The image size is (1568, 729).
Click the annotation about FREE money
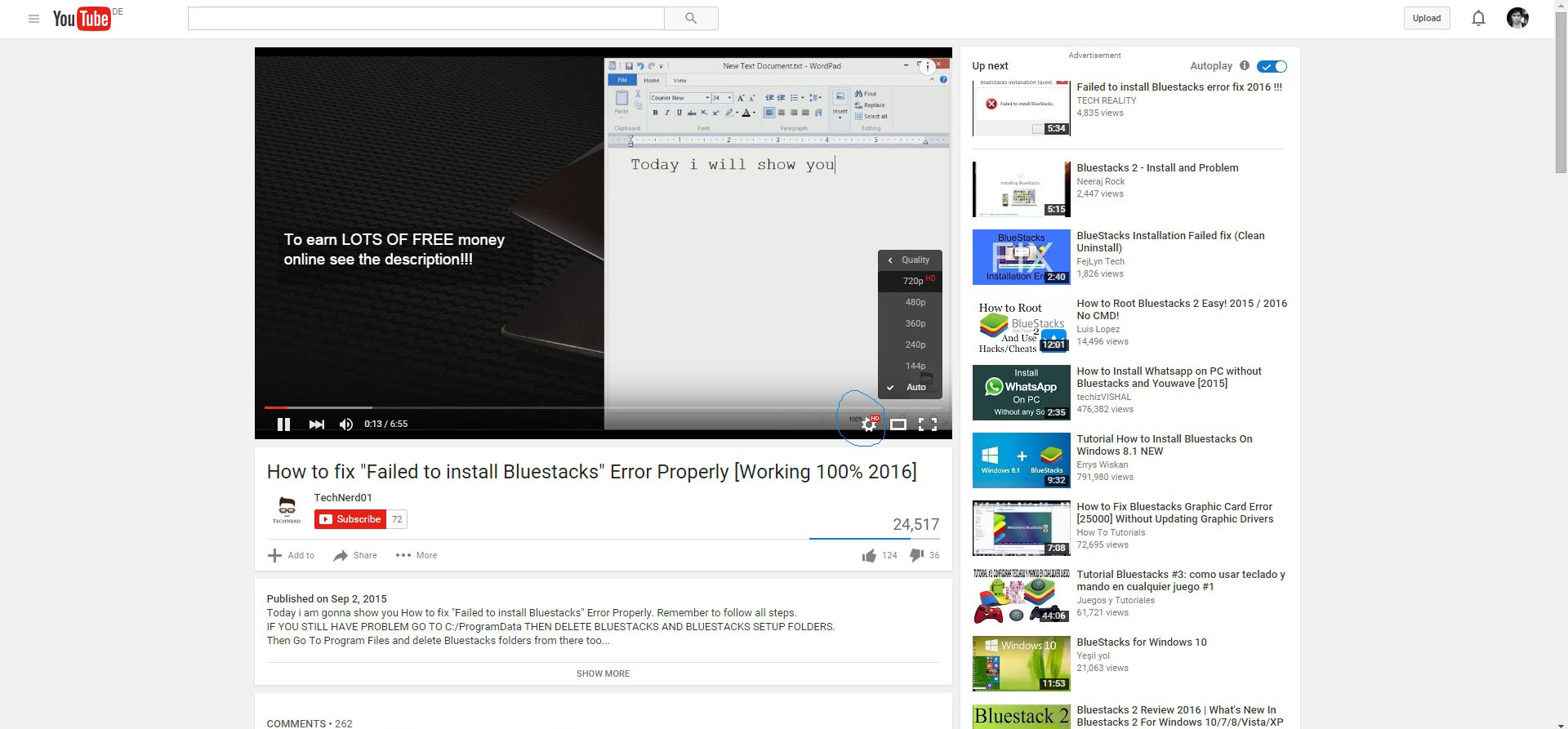point(394,249)
